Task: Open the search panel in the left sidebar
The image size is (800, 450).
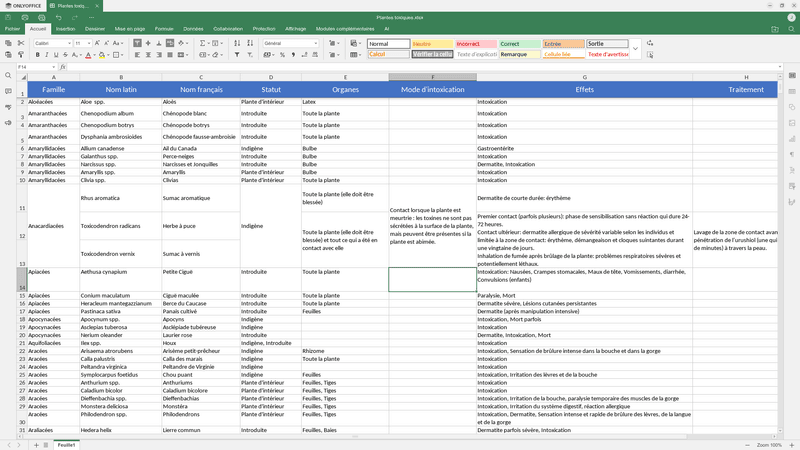Action: (8, 76)
